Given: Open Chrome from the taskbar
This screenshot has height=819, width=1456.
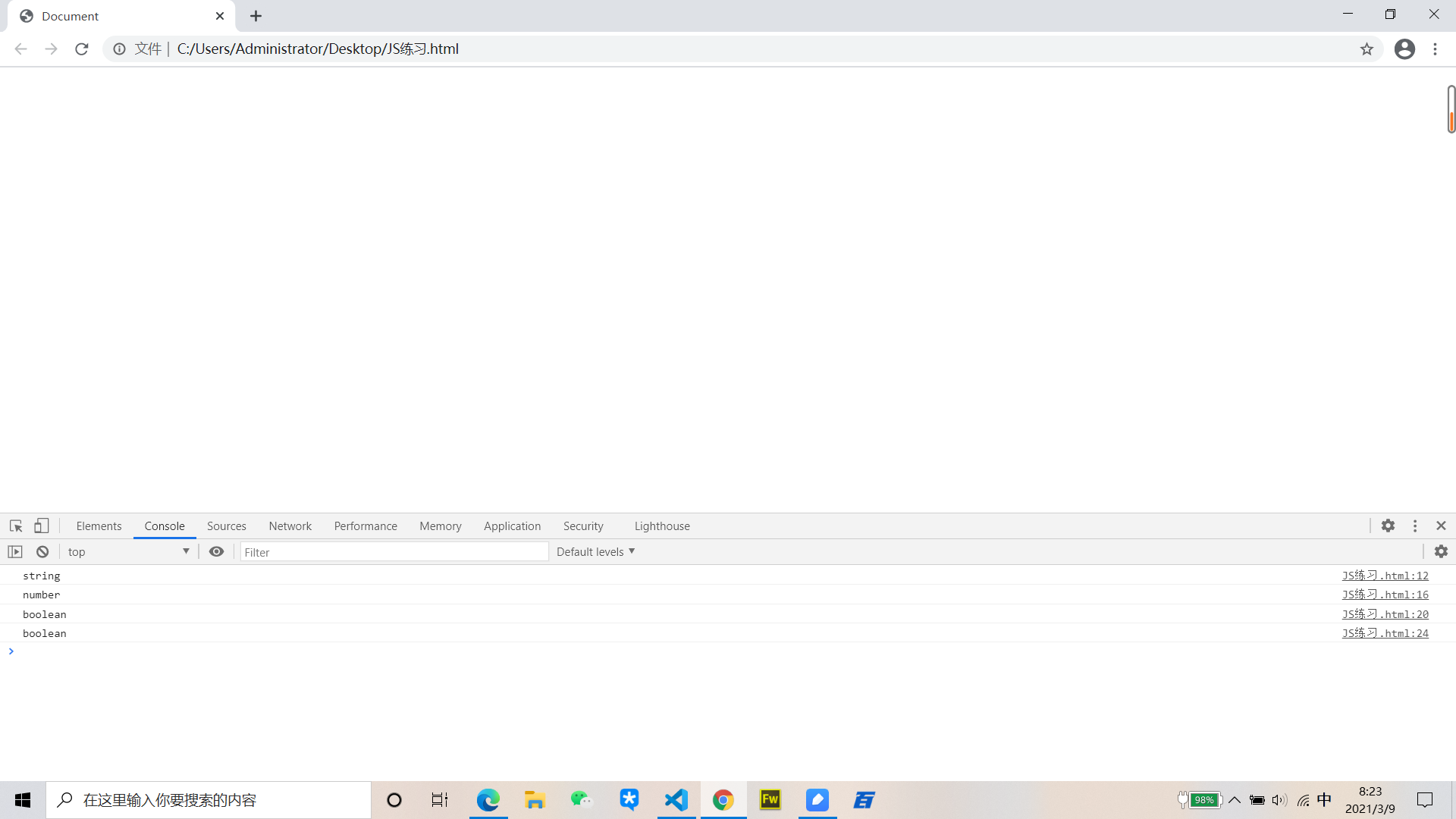Looking at the screenshot, I should tap(723, 800).
